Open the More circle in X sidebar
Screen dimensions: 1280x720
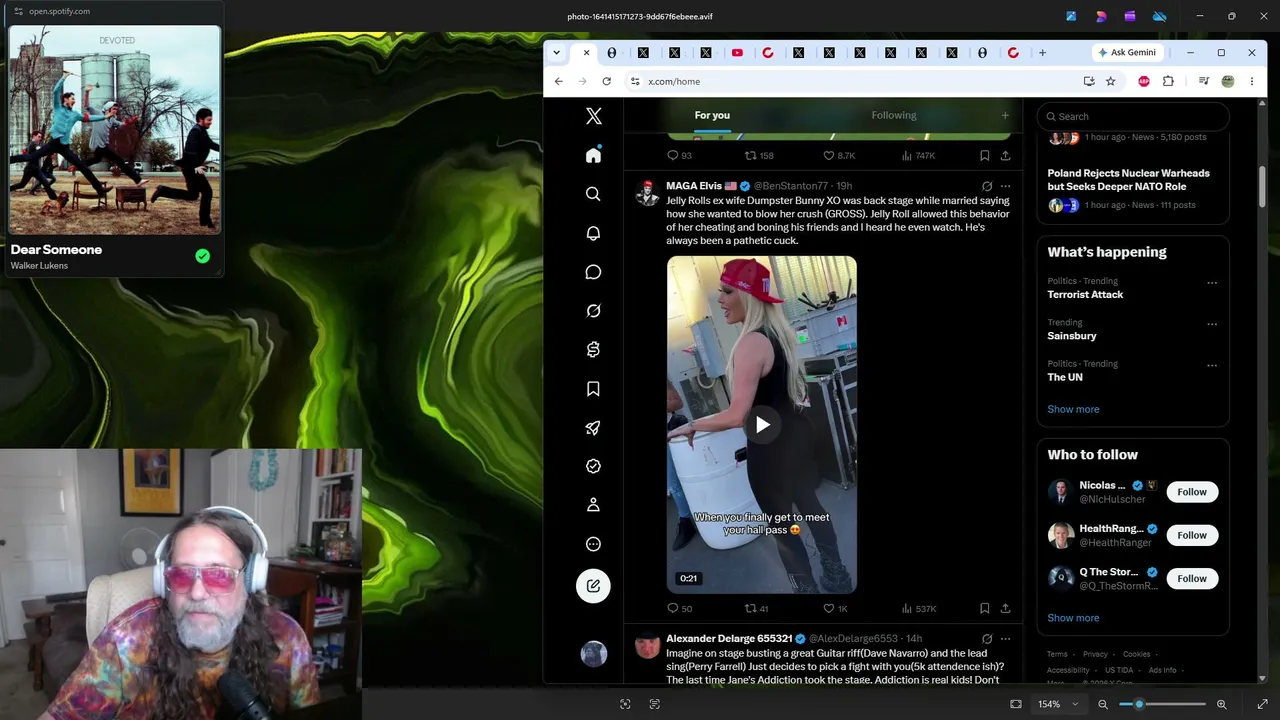coord(593,544)
